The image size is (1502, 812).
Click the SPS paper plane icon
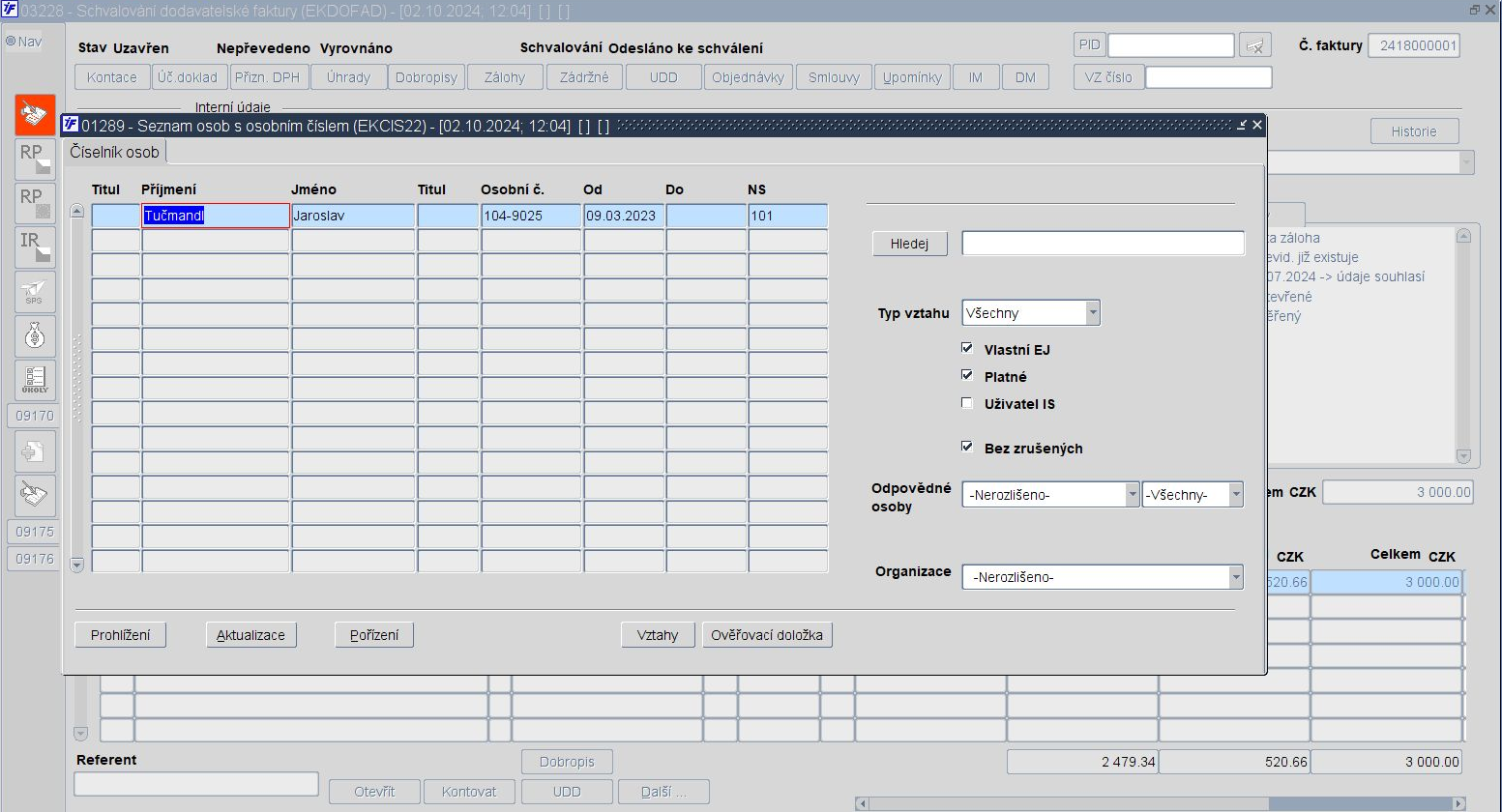[x=35, y=292]
